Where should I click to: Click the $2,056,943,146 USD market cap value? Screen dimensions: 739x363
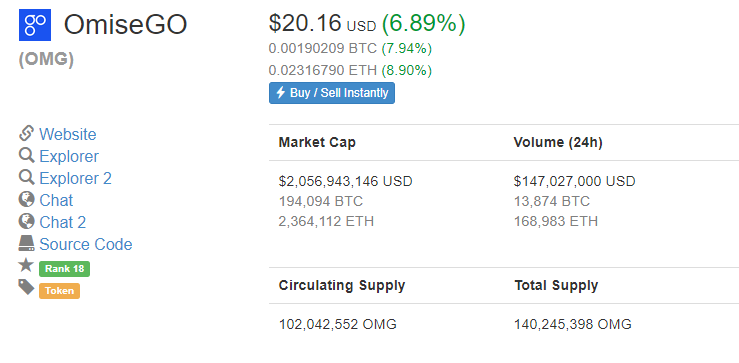(345, 181)
